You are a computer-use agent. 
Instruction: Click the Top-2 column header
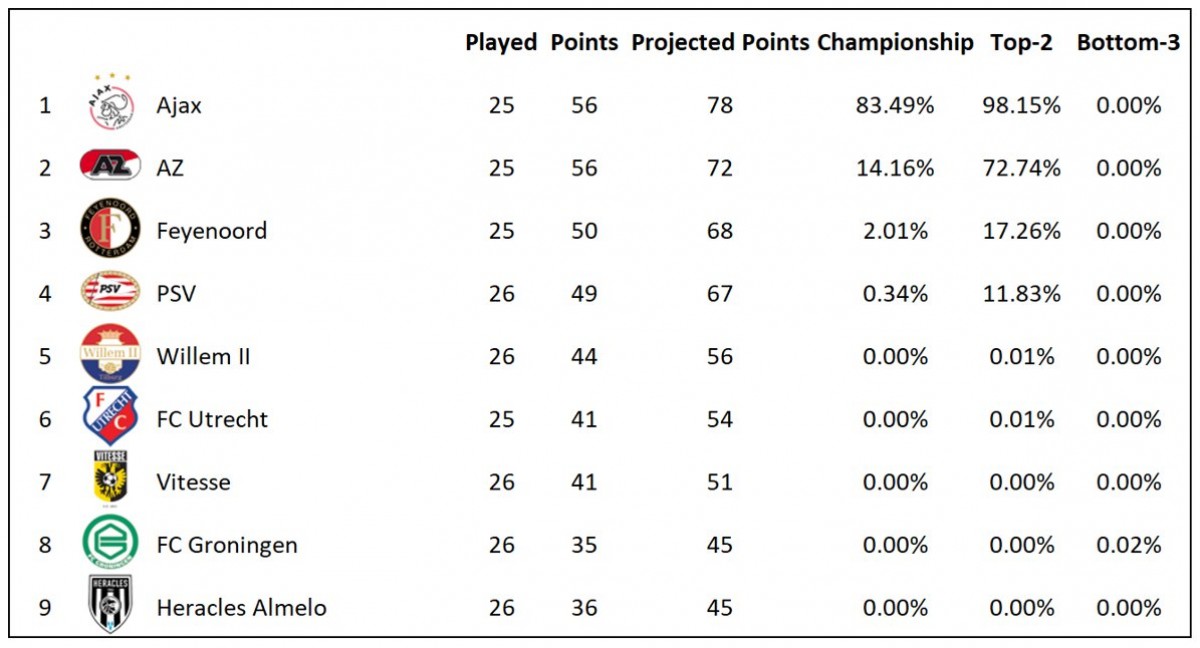click(1021, 43)
